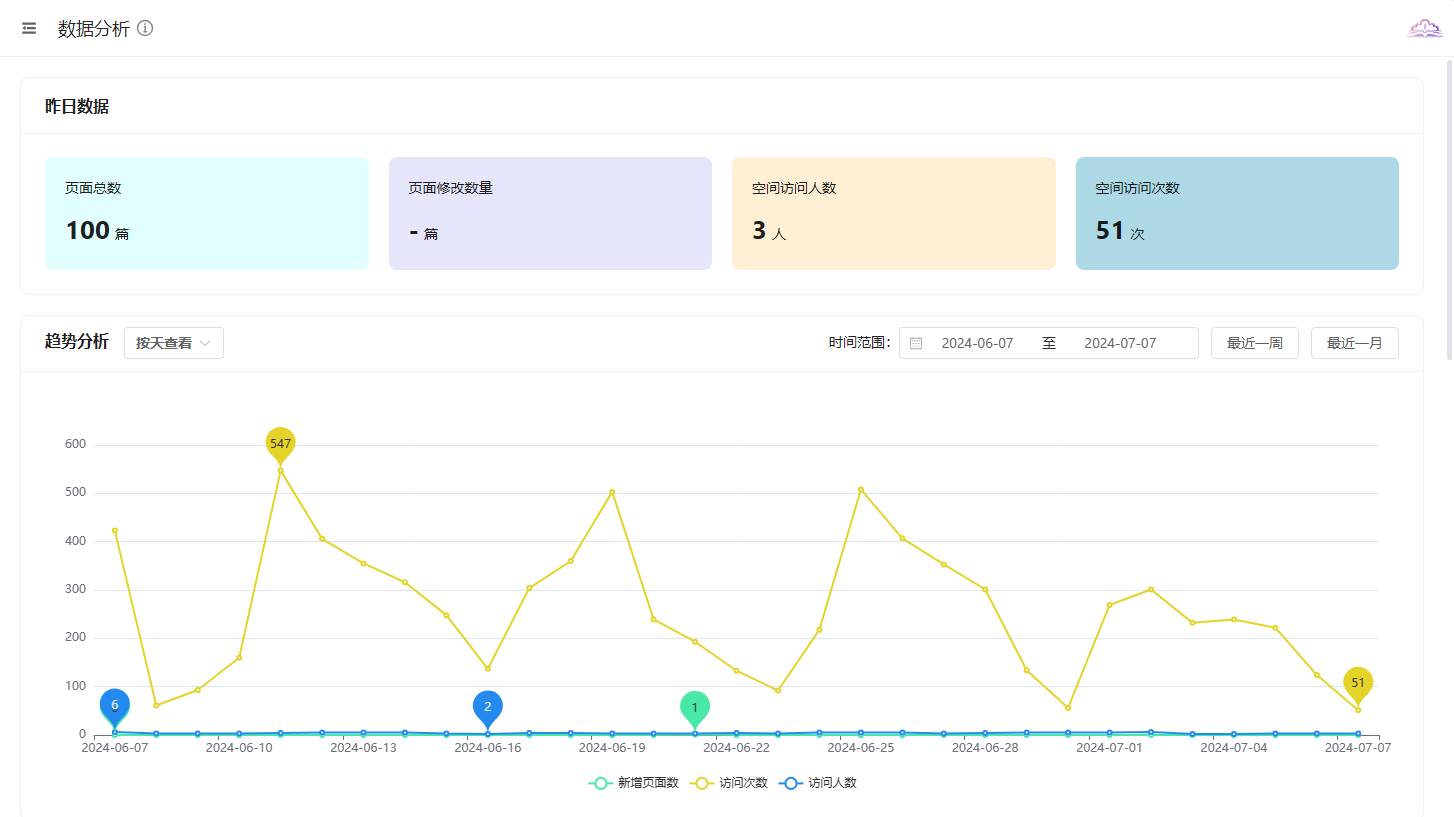
Task: Click the 600 y-axis label
Action: point(76,444)
